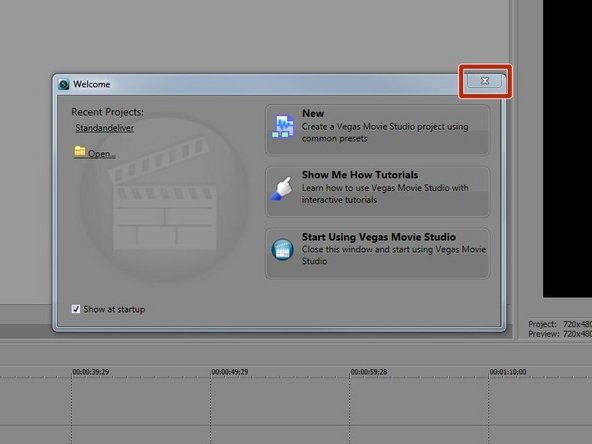Launch Show Me How Tutorials

[x=377, y=192]
